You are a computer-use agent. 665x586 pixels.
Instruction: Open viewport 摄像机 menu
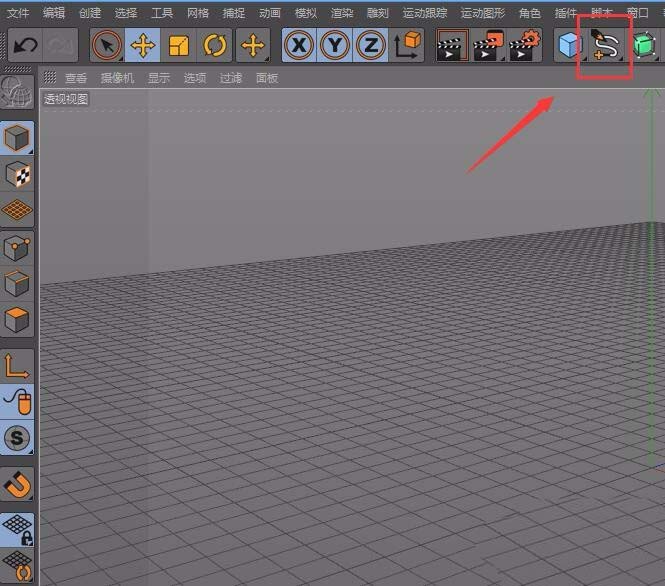[x=117, y=78]
